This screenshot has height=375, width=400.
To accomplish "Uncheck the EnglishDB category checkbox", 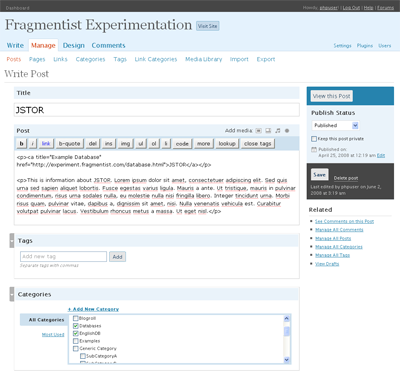I will coord(76,333).
